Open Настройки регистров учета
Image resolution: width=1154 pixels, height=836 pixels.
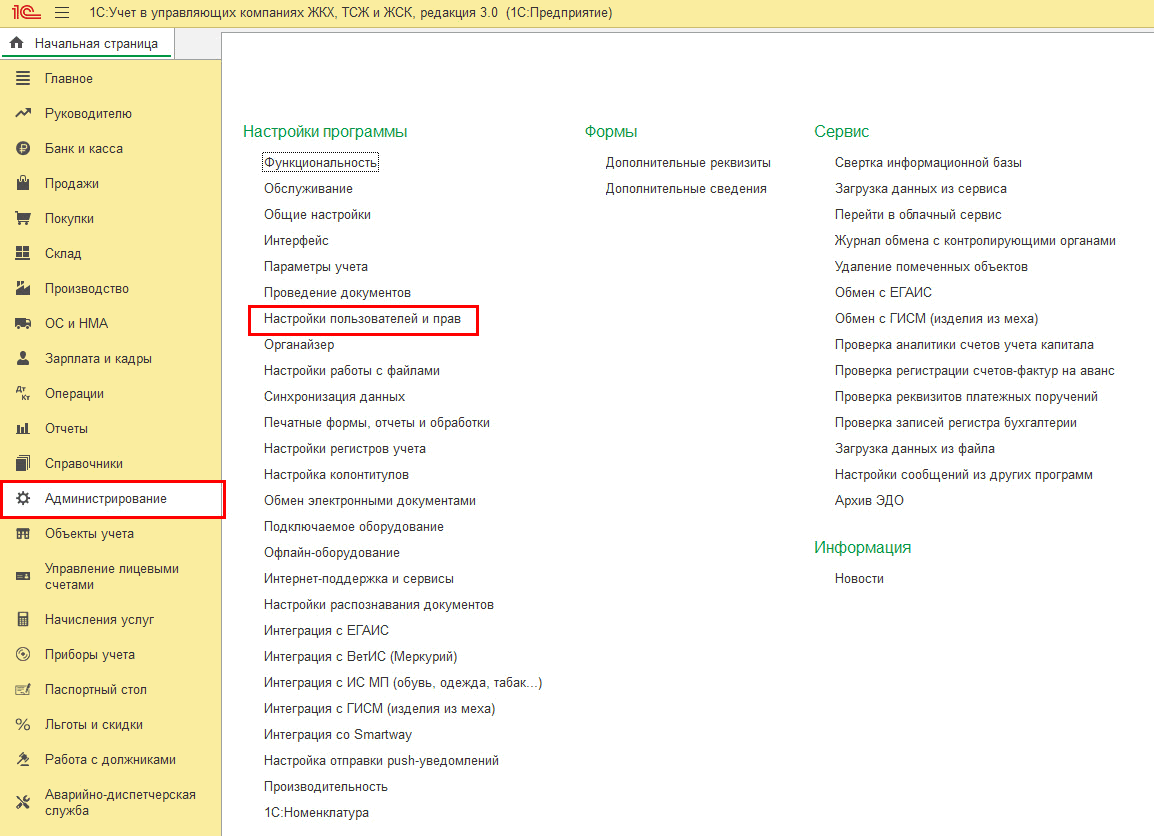tap(344, 449)
